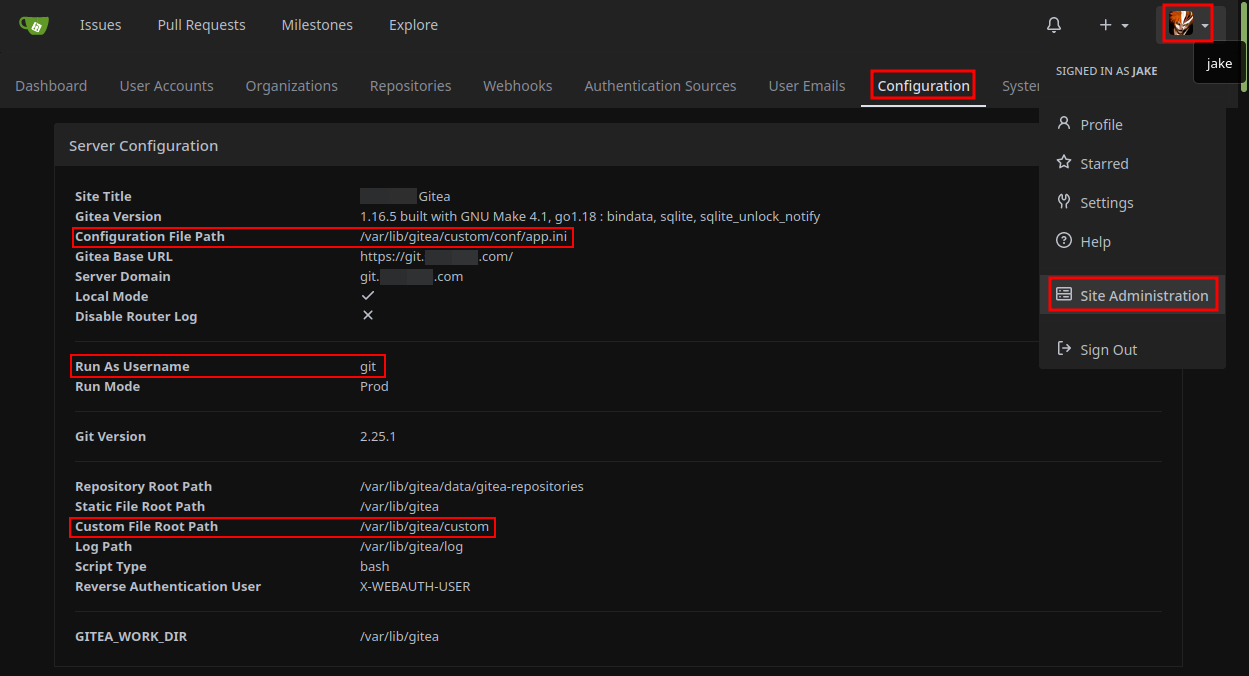The height and width of the screenshot is (676, 1249).
Task: Click the config path /var/lib/gitea/custom/conf/app.ini
Action: coord(464,237)
